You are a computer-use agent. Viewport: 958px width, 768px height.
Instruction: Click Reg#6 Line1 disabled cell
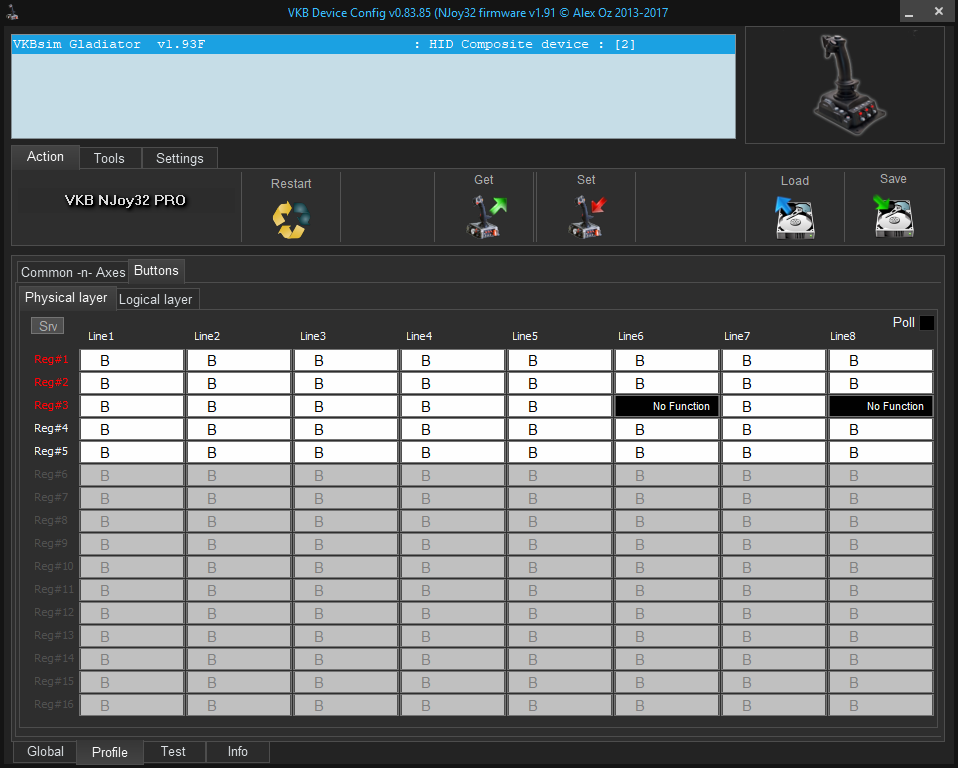tap(131, 475)
